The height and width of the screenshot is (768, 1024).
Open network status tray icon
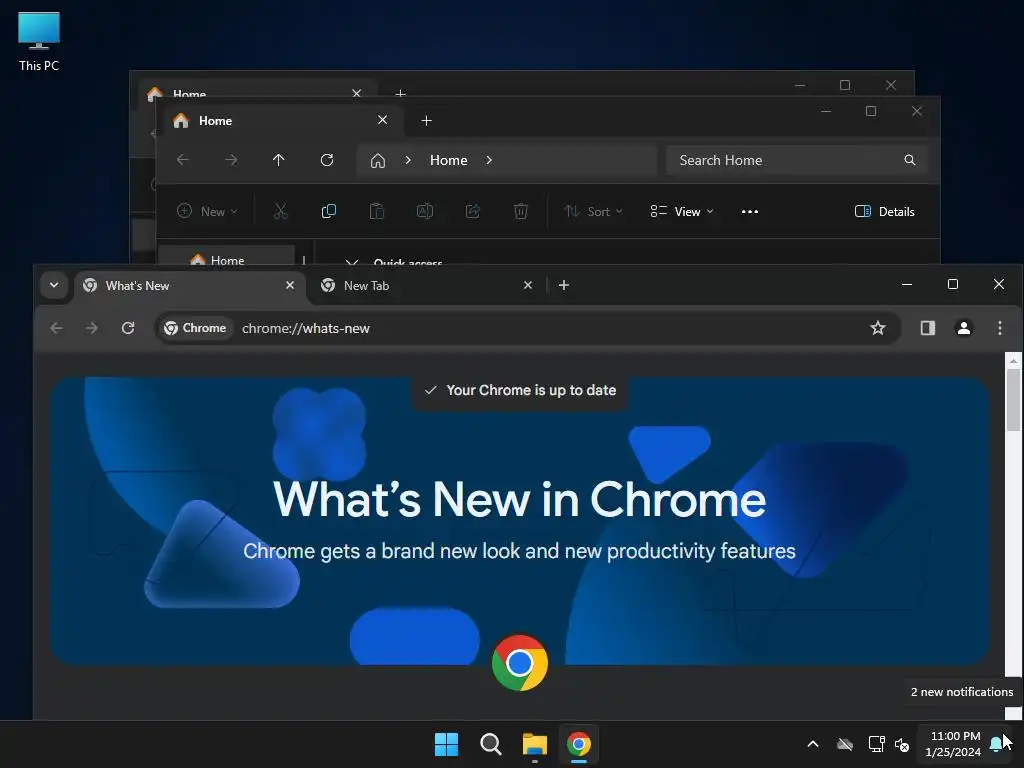(876, 744)
